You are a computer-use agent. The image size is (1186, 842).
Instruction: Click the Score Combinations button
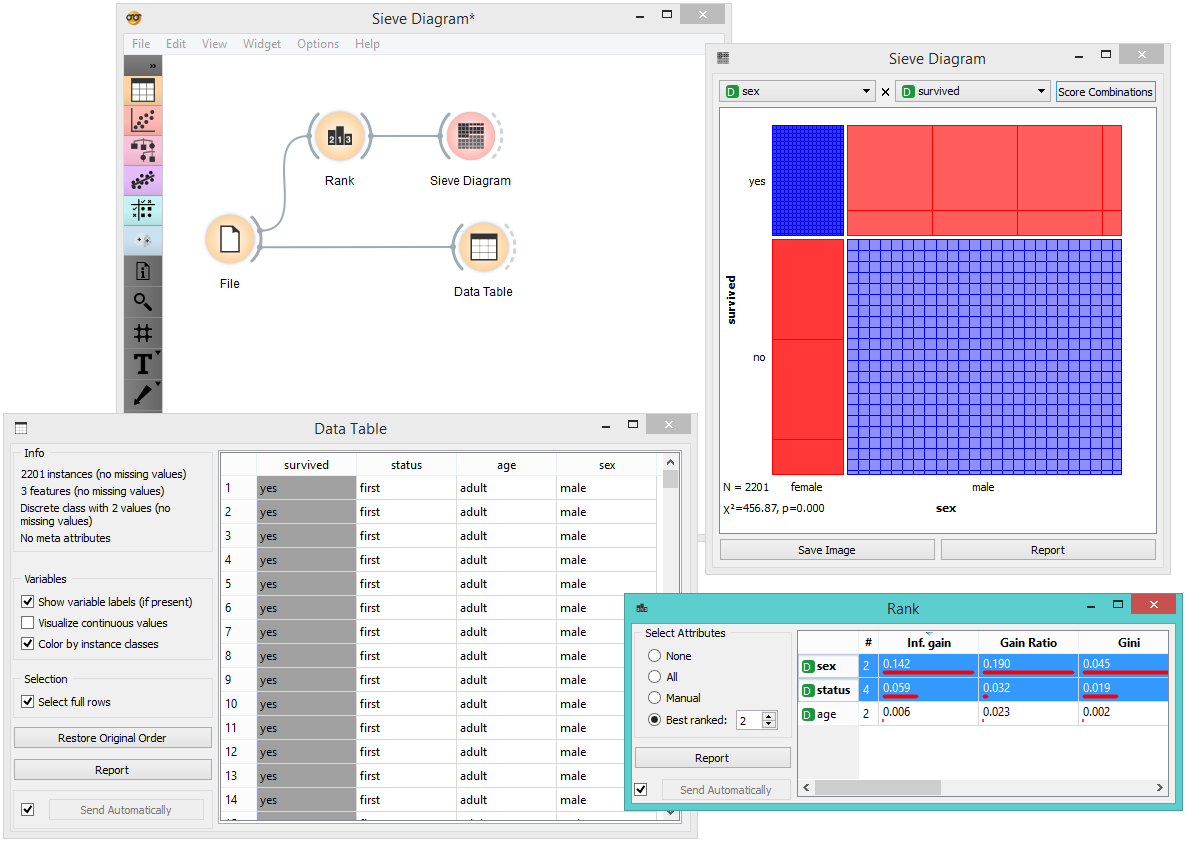click(x=1105, y=92)
